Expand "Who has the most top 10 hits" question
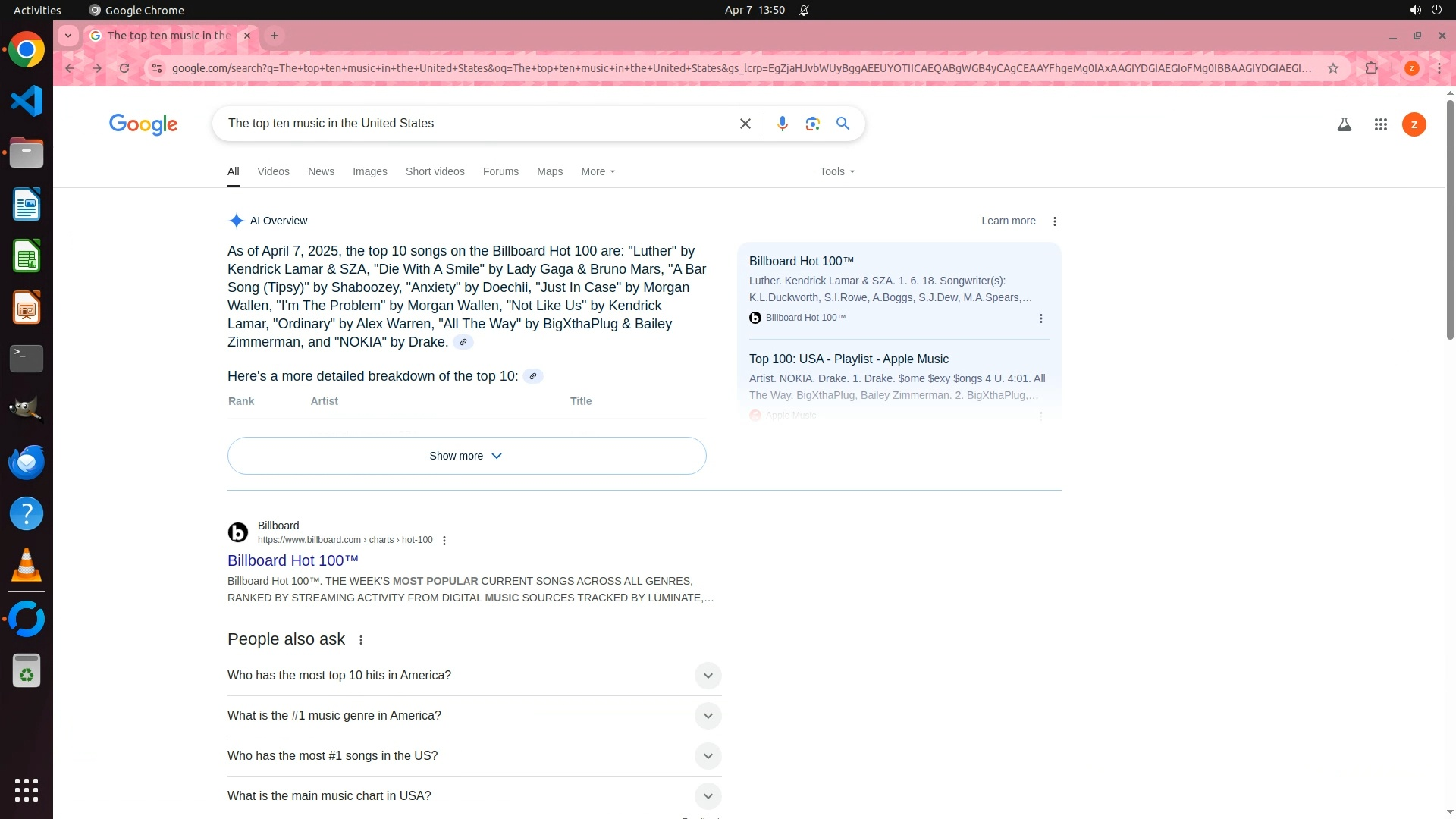The image size is (1456, 819). pyautogui.click(x=708, y=676)
